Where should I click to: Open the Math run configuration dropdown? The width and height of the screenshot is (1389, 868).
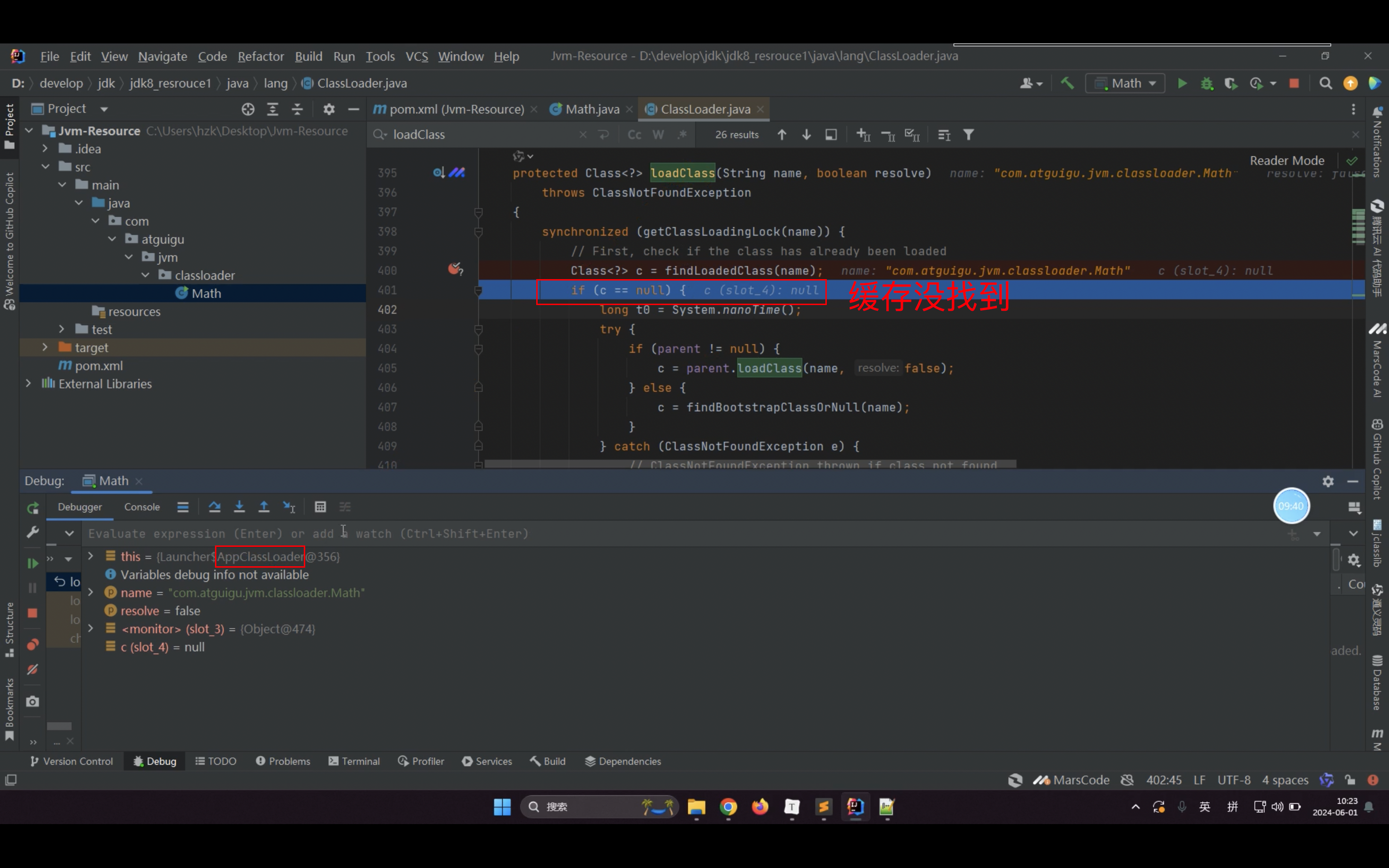(1125, 83)
